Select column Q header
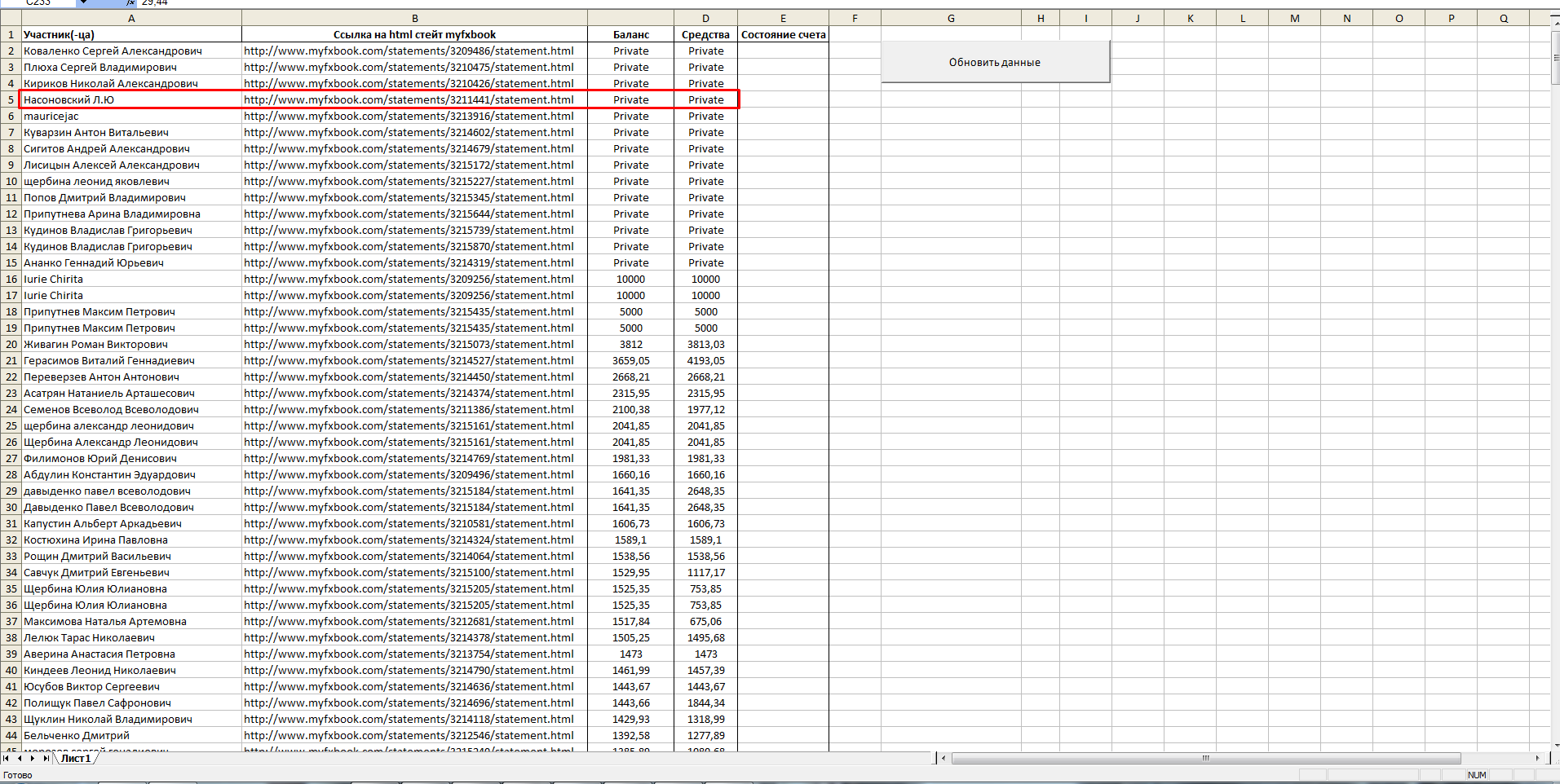 pyautogui.click(x=1503, y=18)
